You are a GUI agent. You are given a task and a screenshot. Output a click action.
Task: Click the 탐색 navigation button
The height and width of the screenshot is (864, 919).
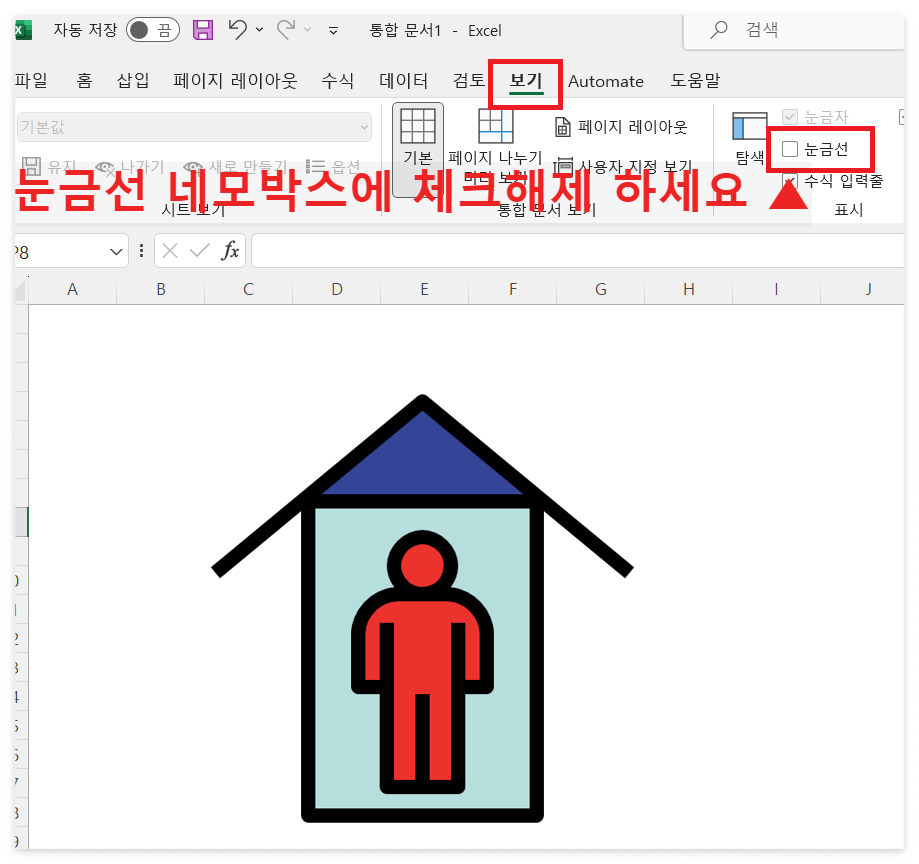coord(750,138)
